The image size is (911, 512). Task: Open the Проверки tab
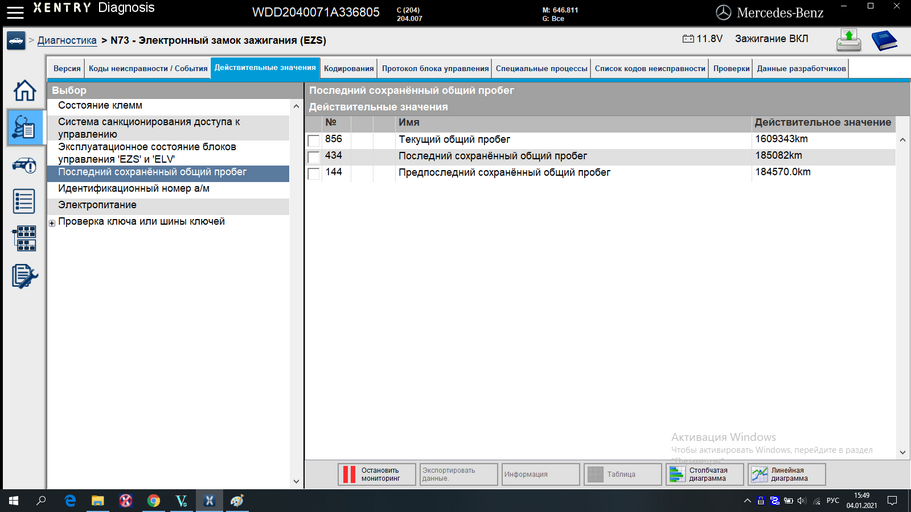pyautogui.click(x=731, y=69)
